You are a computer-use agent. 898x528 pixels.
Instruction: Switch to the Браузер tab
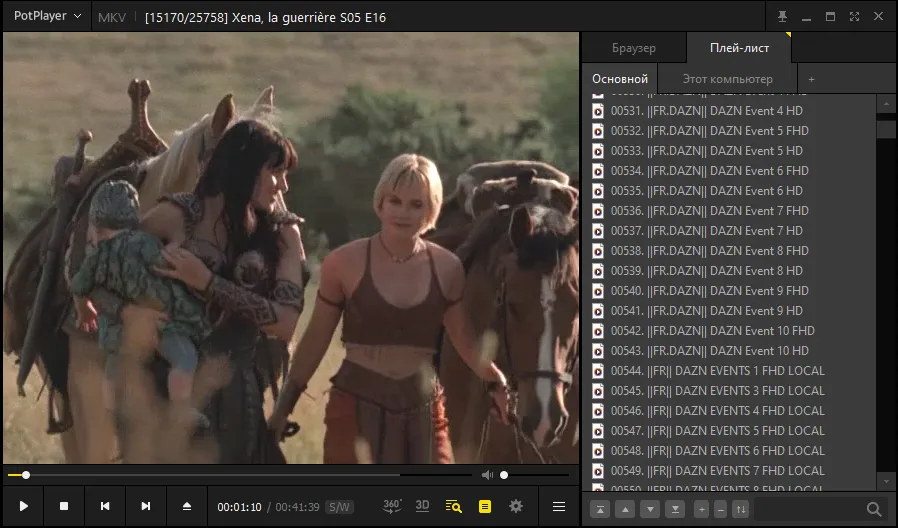[x=634, y=48]
